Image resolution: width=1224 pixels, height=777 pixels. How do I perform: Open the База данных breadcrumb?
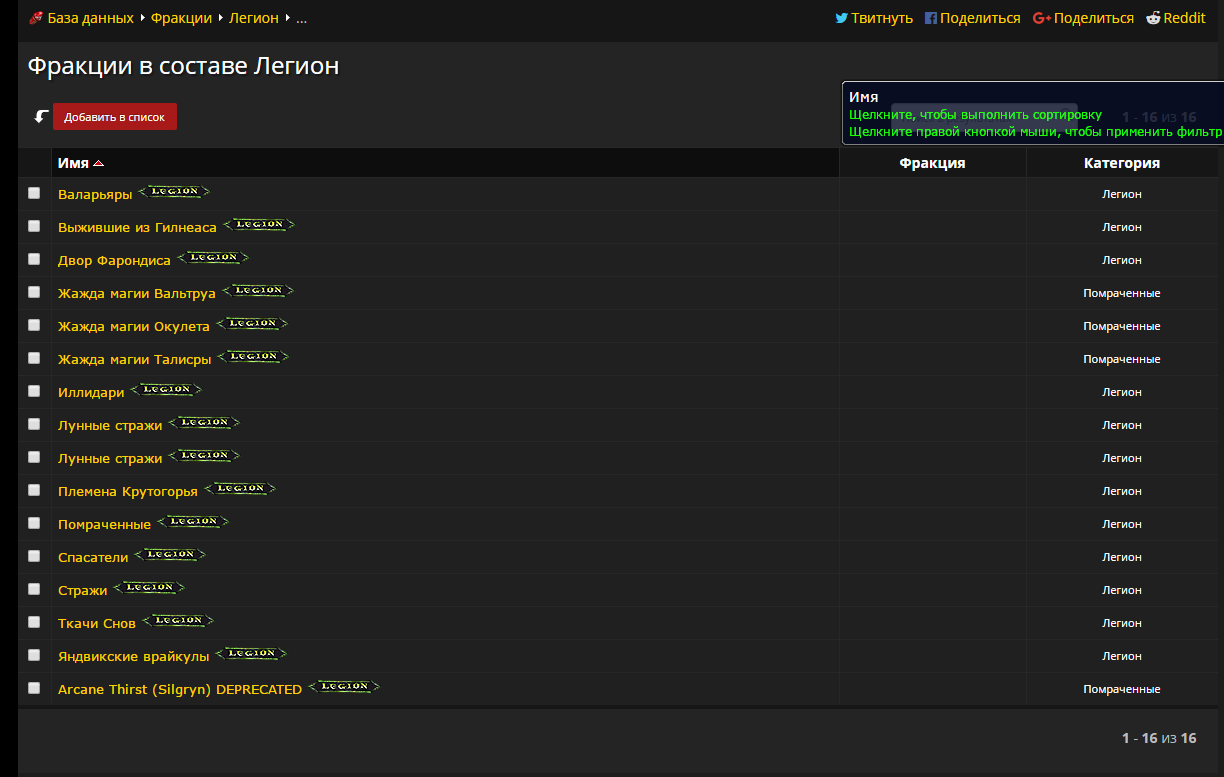pos(91,18)
